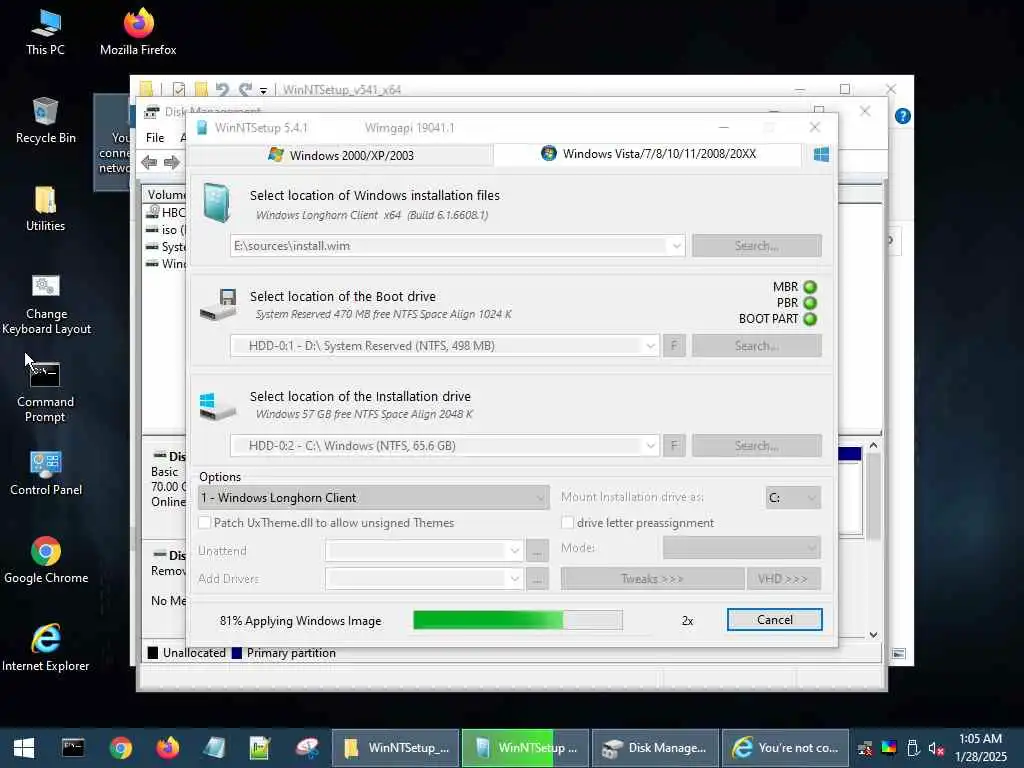Image resolution: width=1024 pixels, height=768 pixels.
Task: Expand the Unattend dropdown
Action: pyautogui.click(x=515, y=551)
